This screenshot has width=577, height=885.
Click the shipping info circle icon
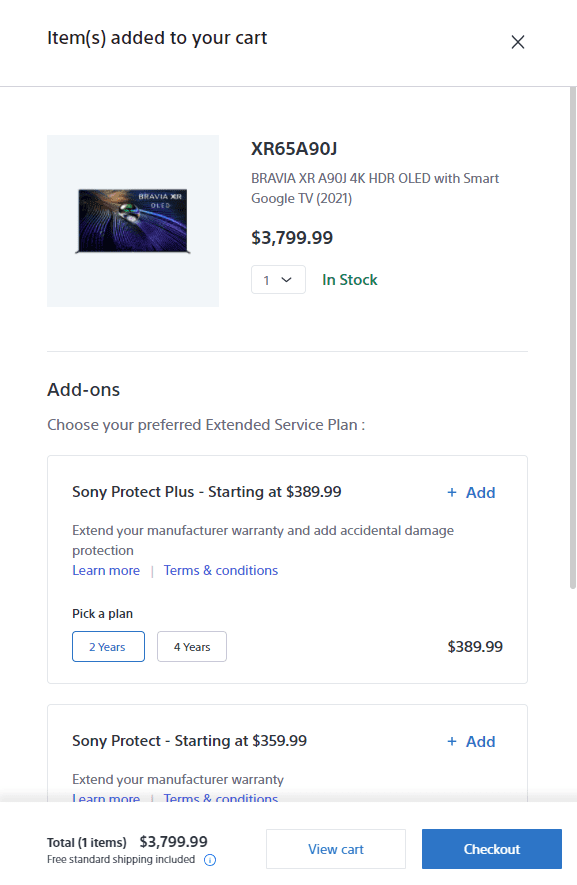[210, 860]
